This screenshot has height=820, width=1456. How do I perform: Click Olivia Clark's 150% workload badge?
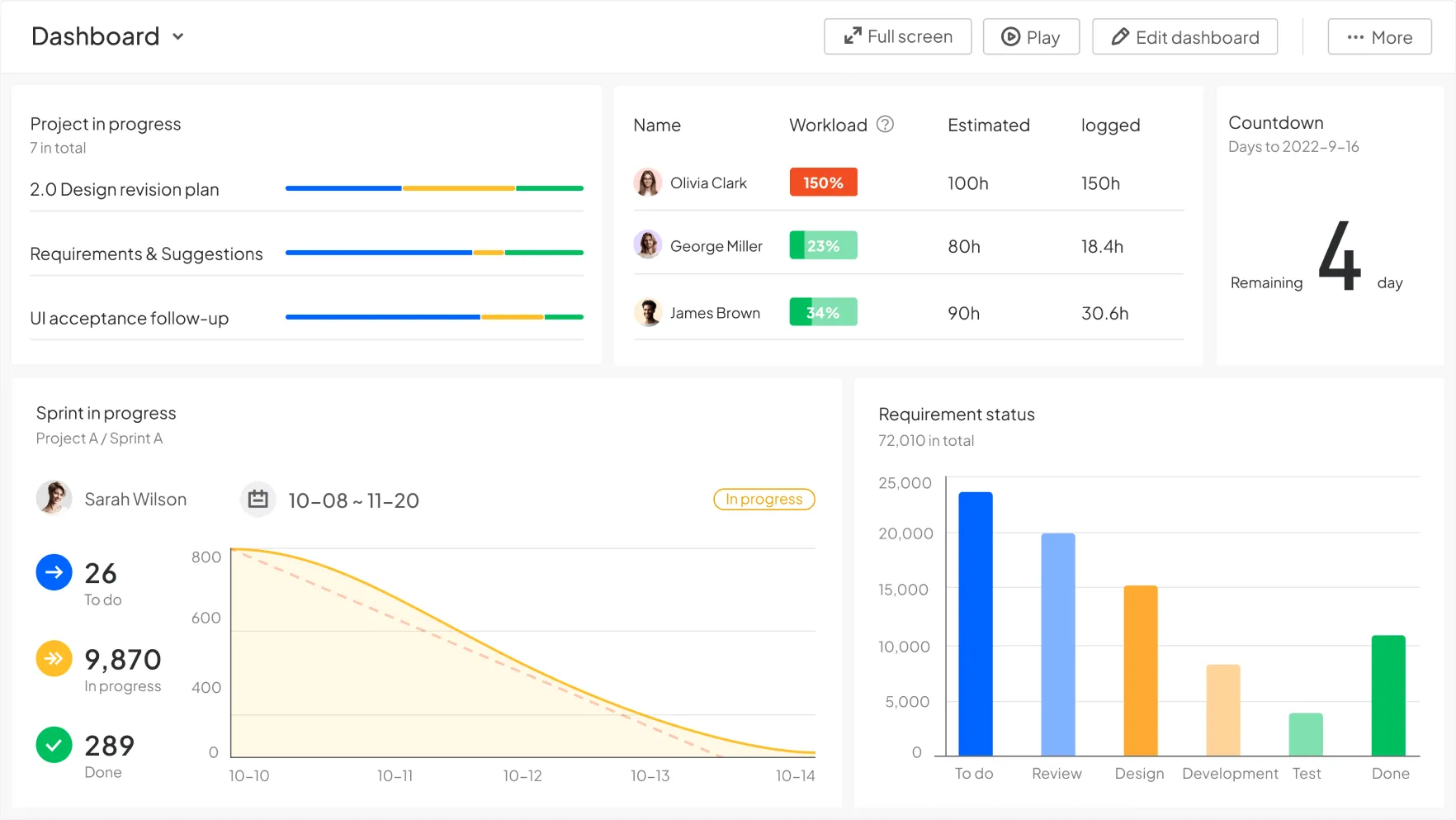click(x=823, y=182)
